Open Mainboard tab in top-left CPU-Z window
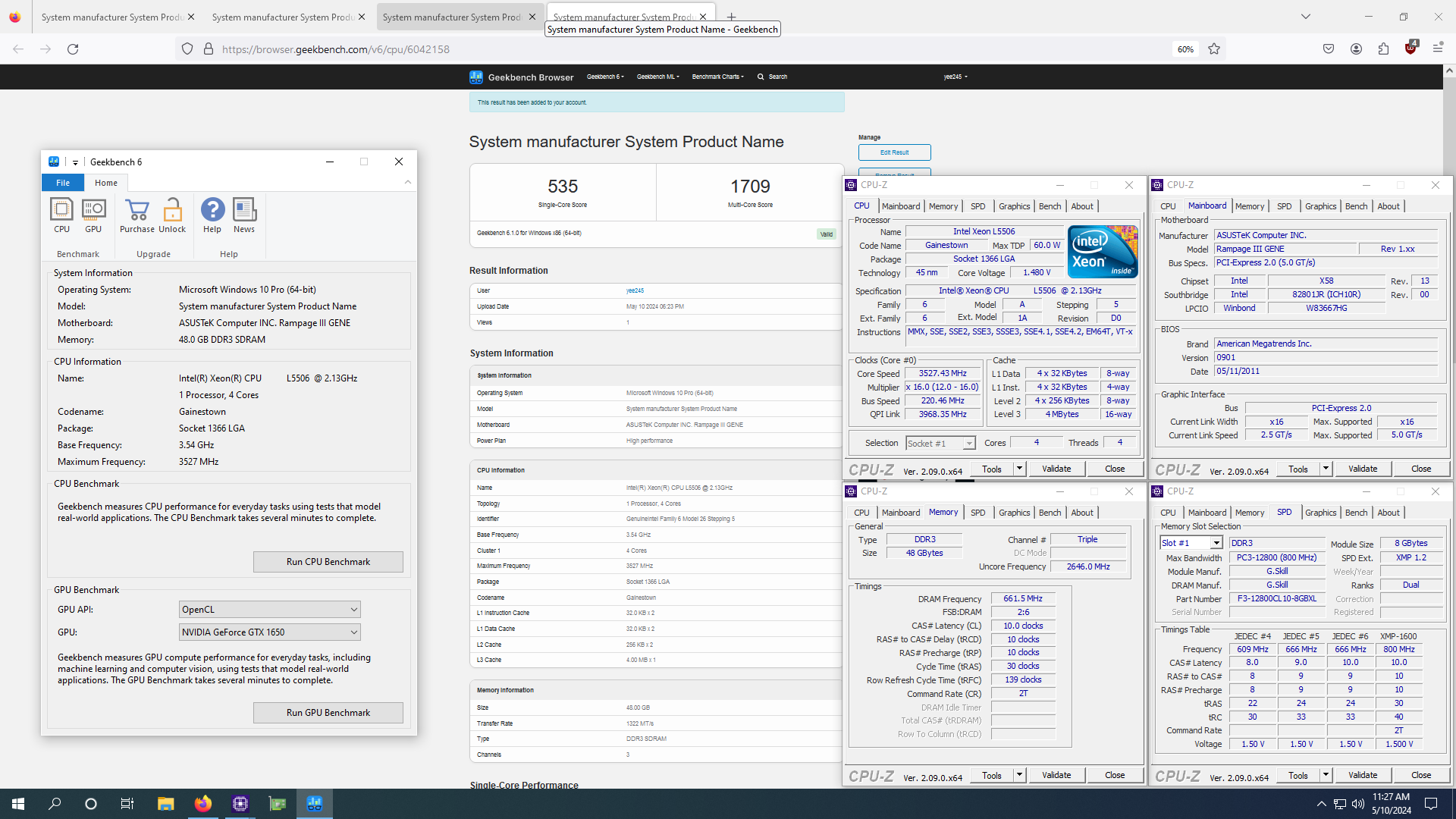This screenshot has height=819, width=1456. [x=901, y=206]
